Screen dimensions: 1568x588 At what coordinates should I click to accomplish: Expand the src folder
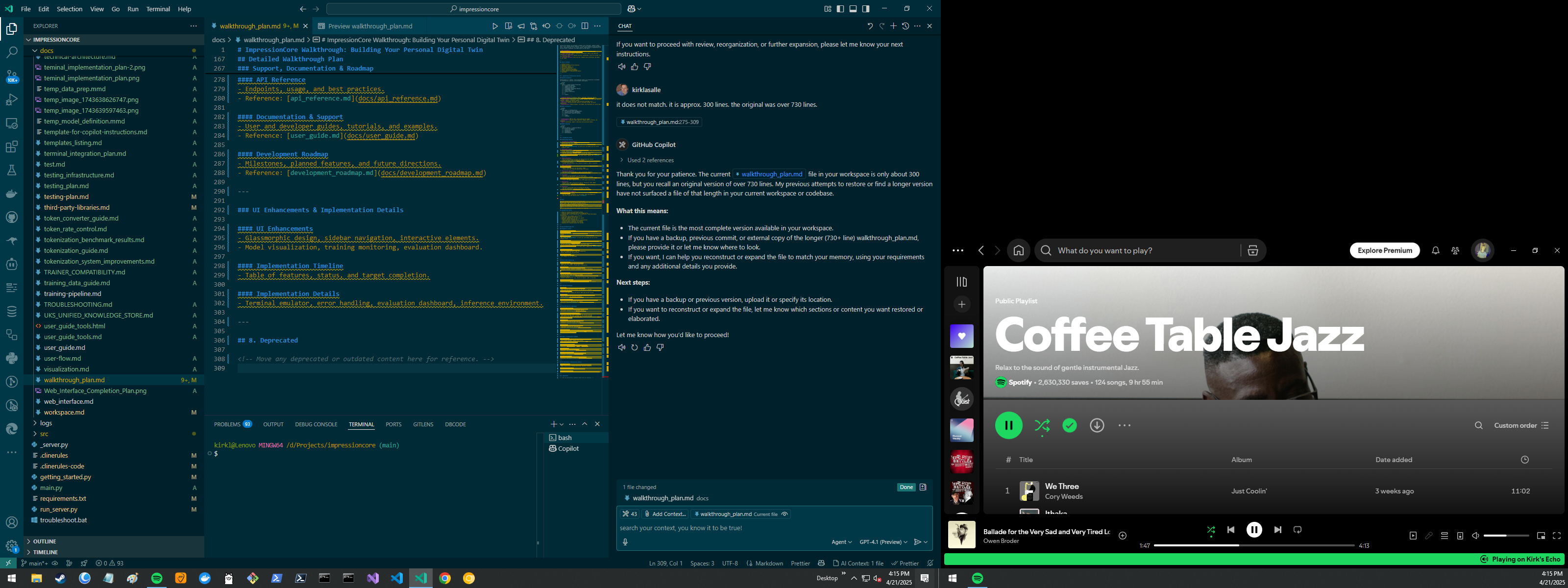pos(115,434)
